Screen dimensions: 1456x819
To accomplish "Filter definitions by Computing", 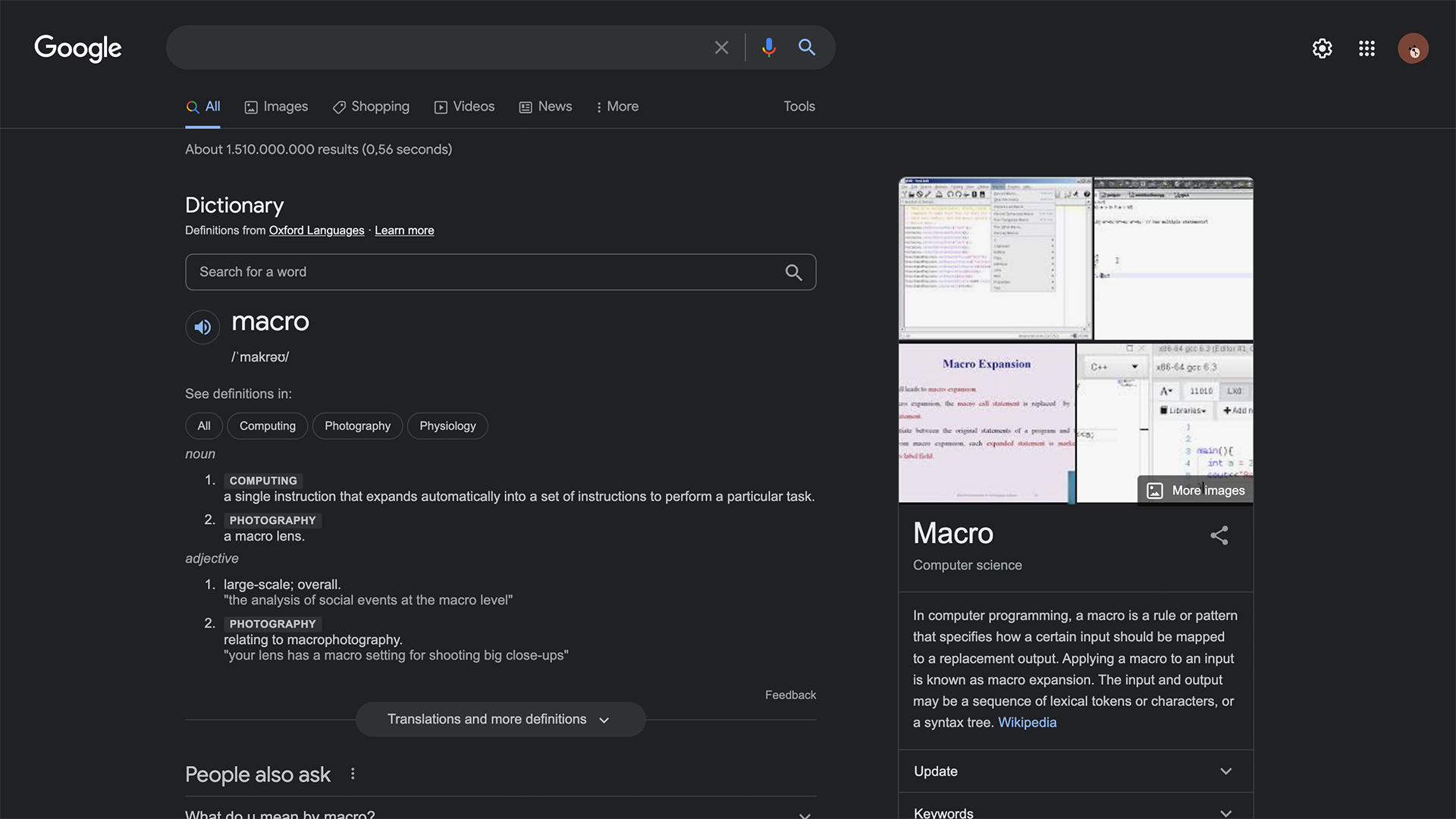I will click(268, 426).
